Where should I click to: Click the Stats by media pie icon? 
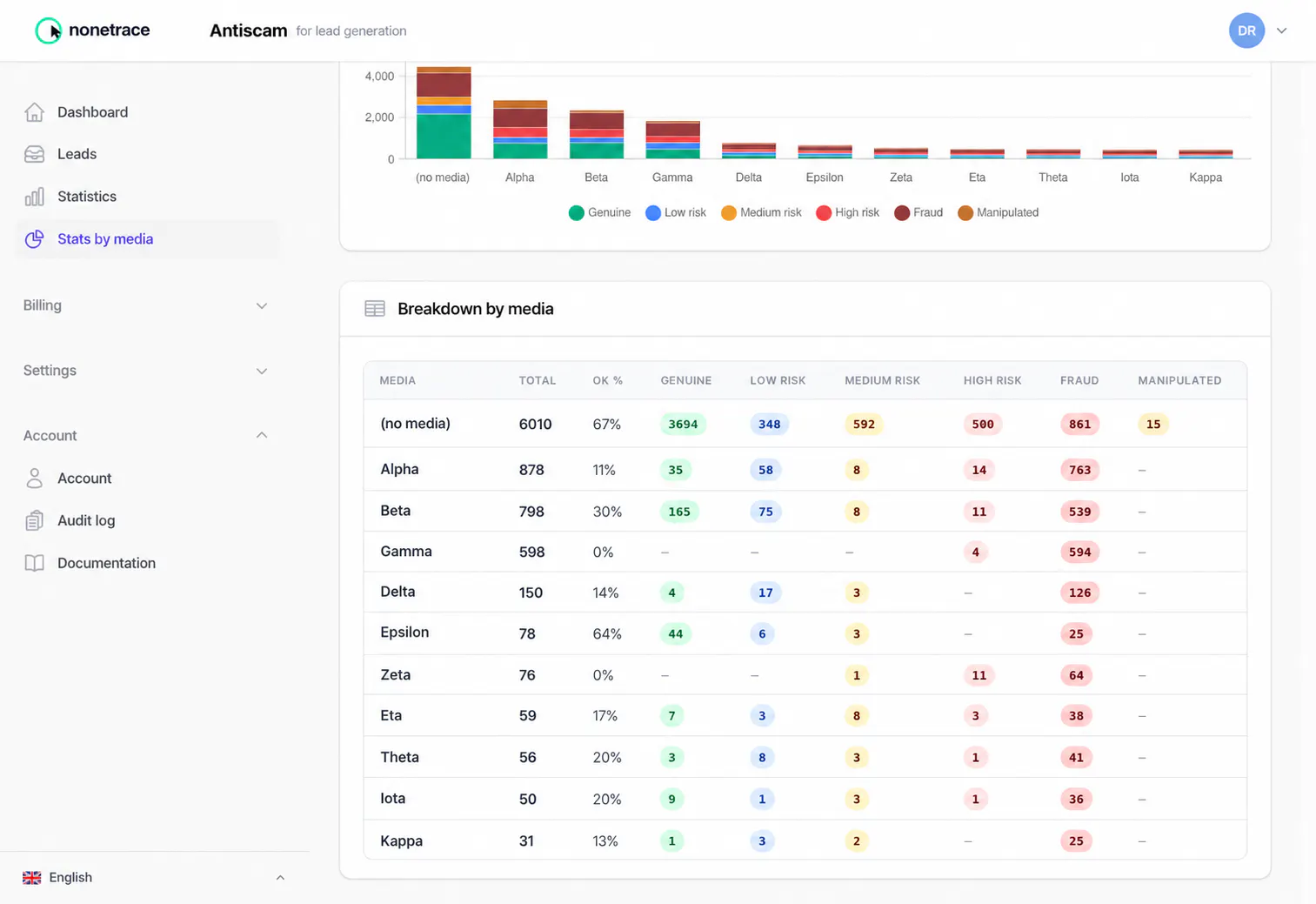click(x=34, y=239)
